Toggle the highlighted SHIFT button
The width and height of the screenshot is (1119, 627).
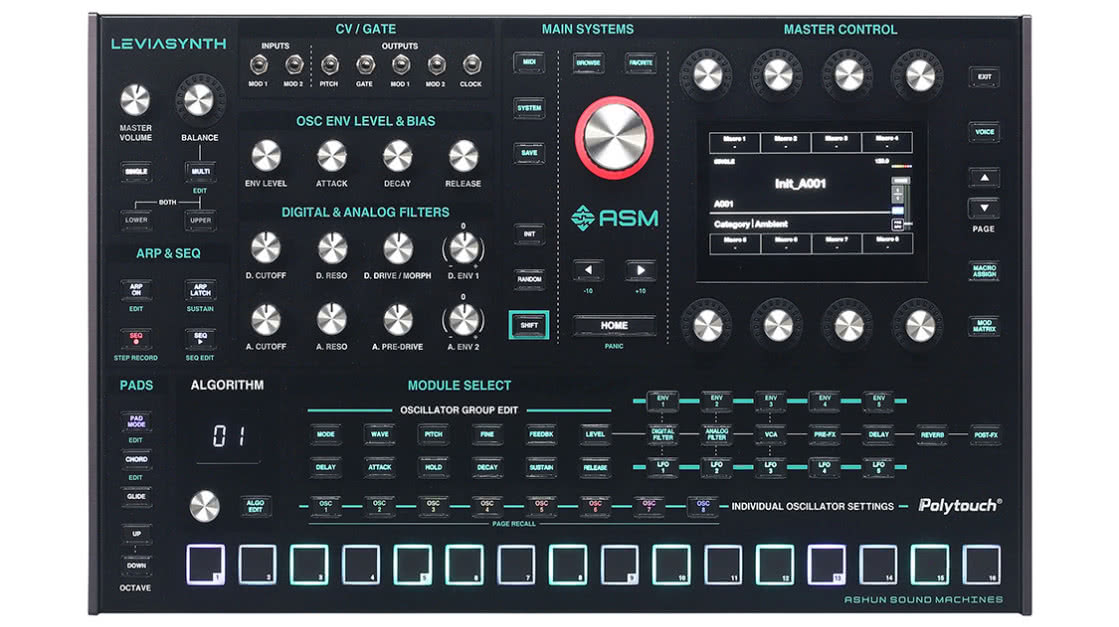(x=528, y=324)
